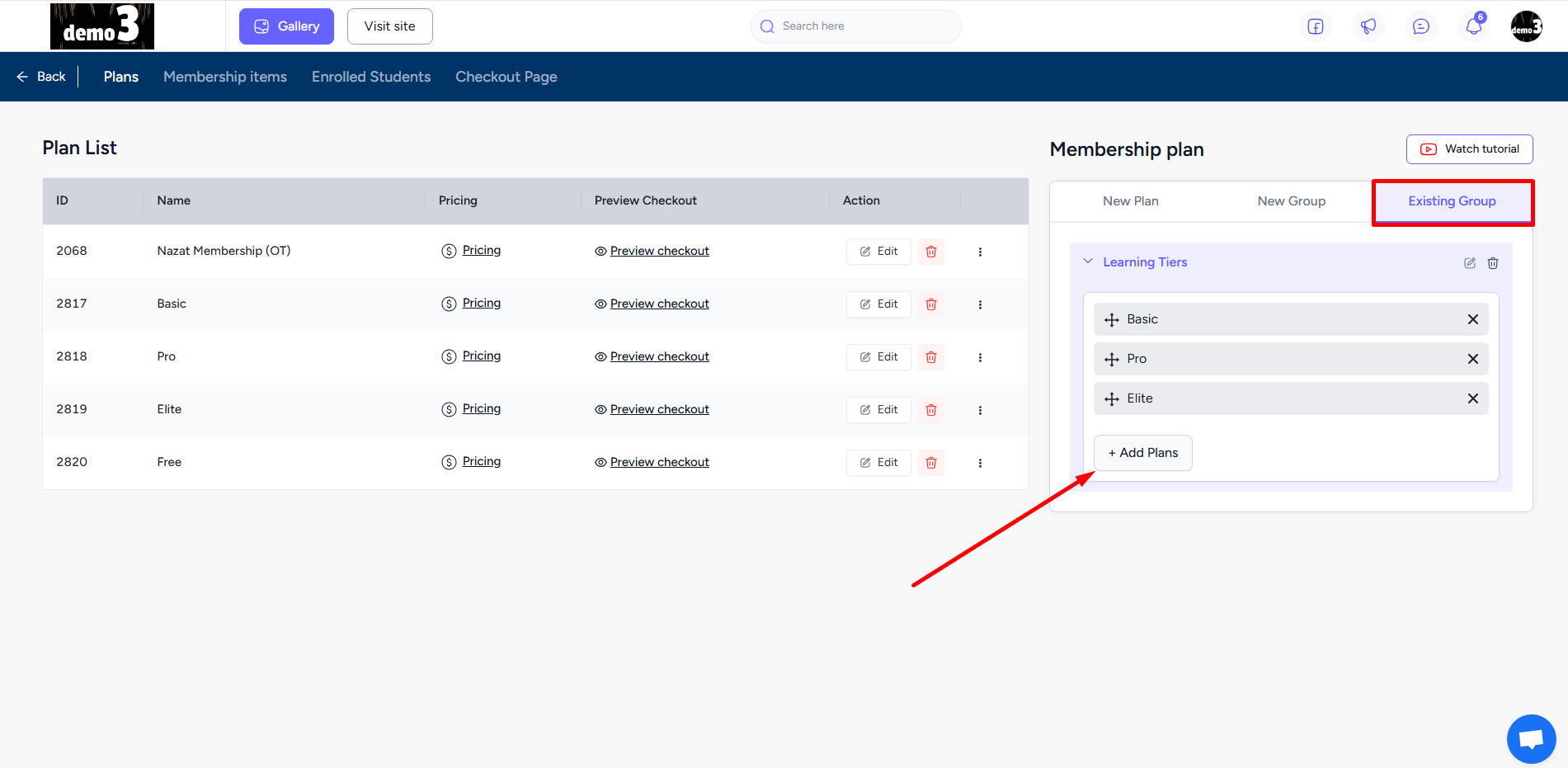This screenshot has height=768, width=1568.
Task: Open the live chat support bubble
Action: (1532, 739)
